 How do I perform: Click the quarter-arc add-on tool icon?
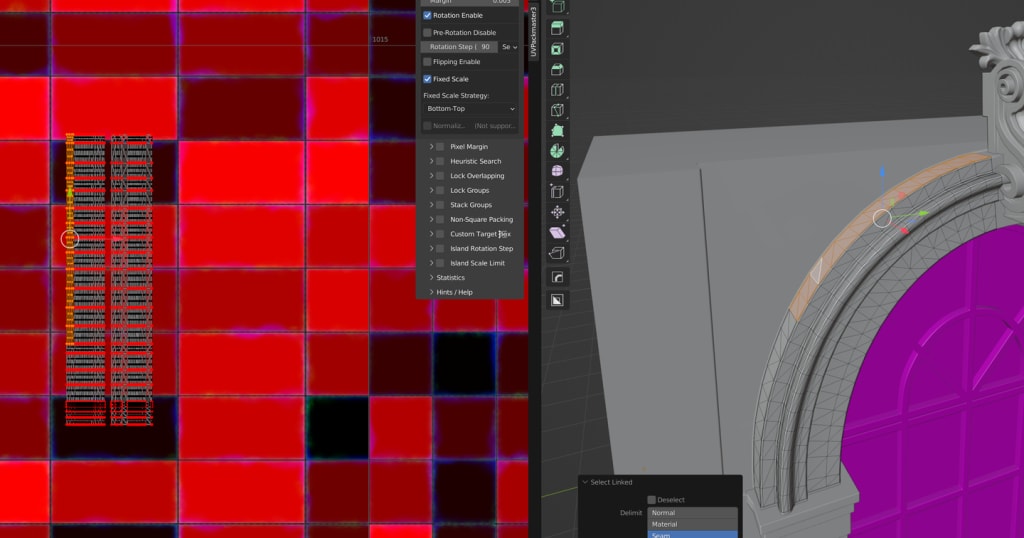click(x=557, y=277)
